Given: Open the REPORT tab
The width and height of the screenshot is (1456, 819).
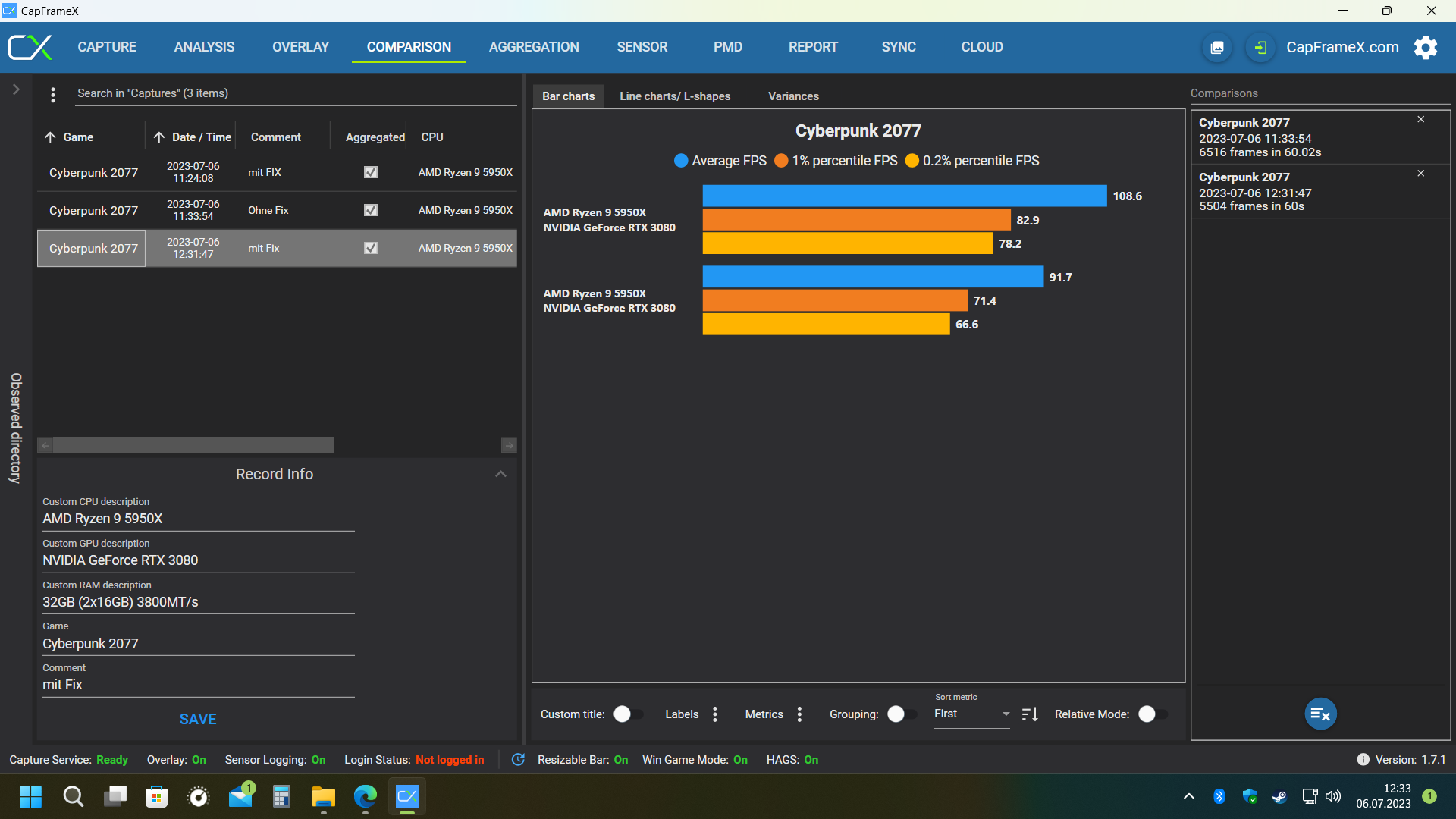Looking at the screenshot, I should click(x=813, y=47).
